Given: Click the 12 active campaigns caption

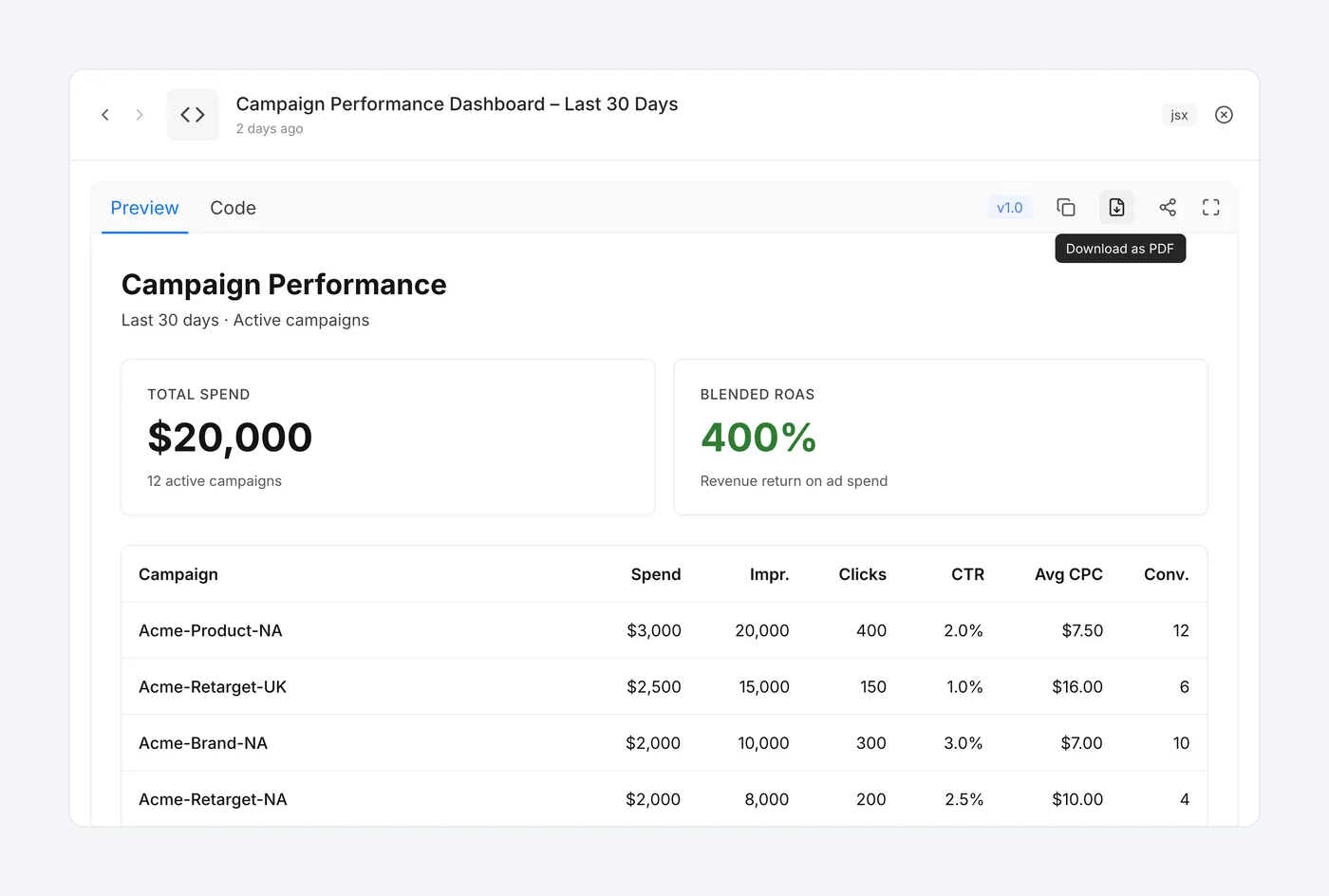Looking at the screenshot, I should point(215,481).
